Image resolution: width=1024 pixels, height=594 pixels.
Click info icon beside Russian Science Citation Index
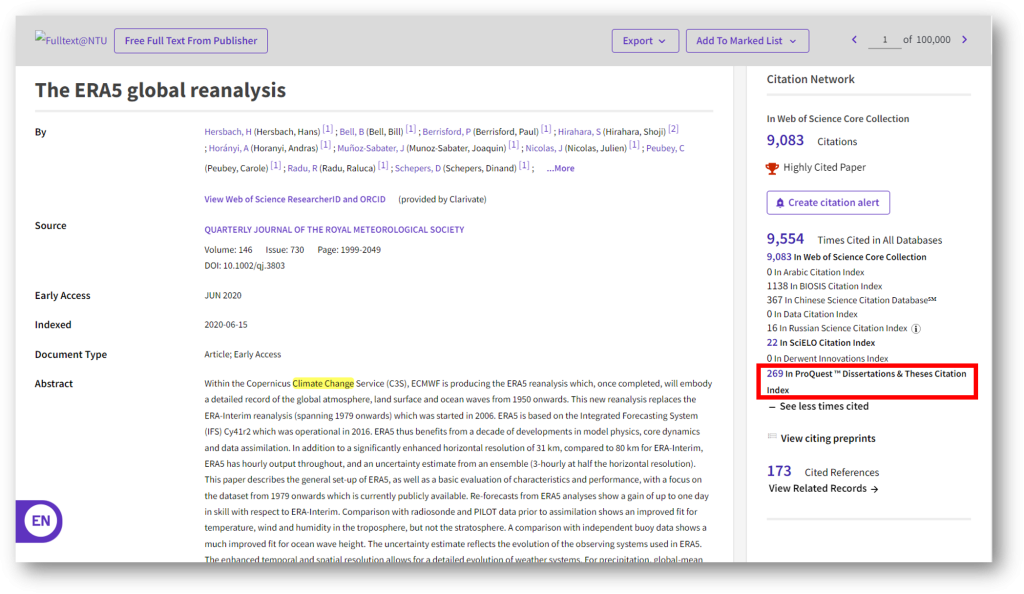(916, 328)
